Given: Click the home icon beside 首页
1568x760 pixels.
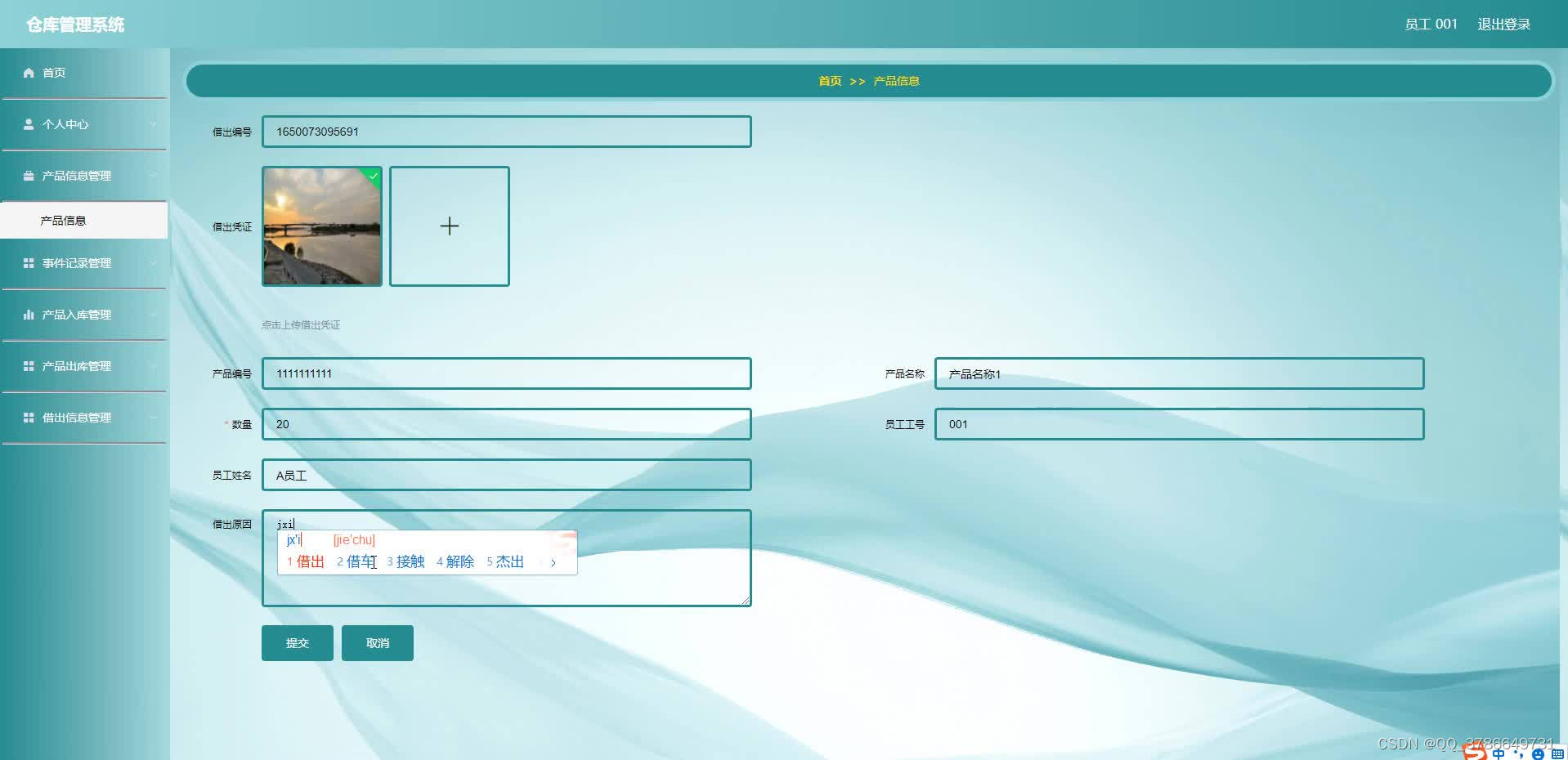Looking at the screenshot, I should click(29, 73).
